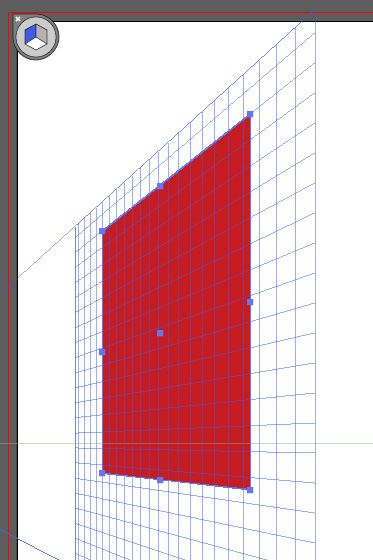Close the plane switching widget
Viewport: 373px width, 560px height.
click(x=18, y=19)
